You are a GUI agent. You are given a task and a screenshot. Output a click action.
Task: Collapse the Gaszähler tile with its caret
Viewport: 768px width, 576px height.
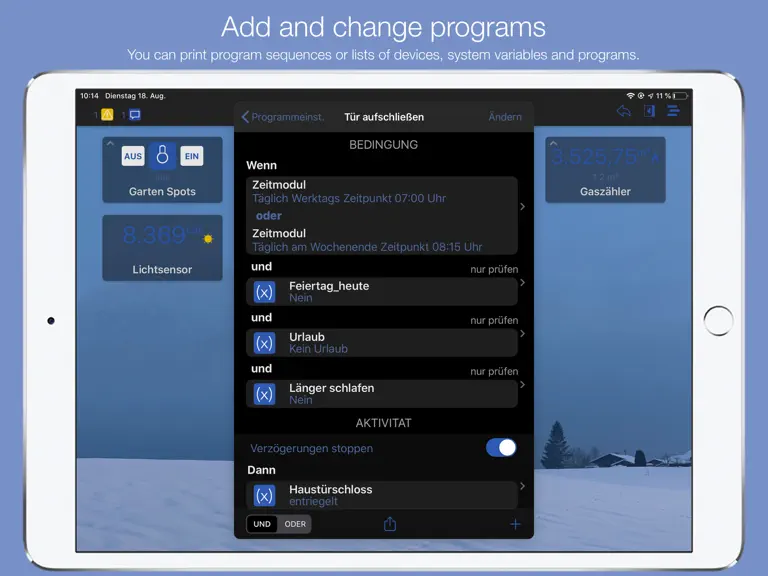click(553, 144)
